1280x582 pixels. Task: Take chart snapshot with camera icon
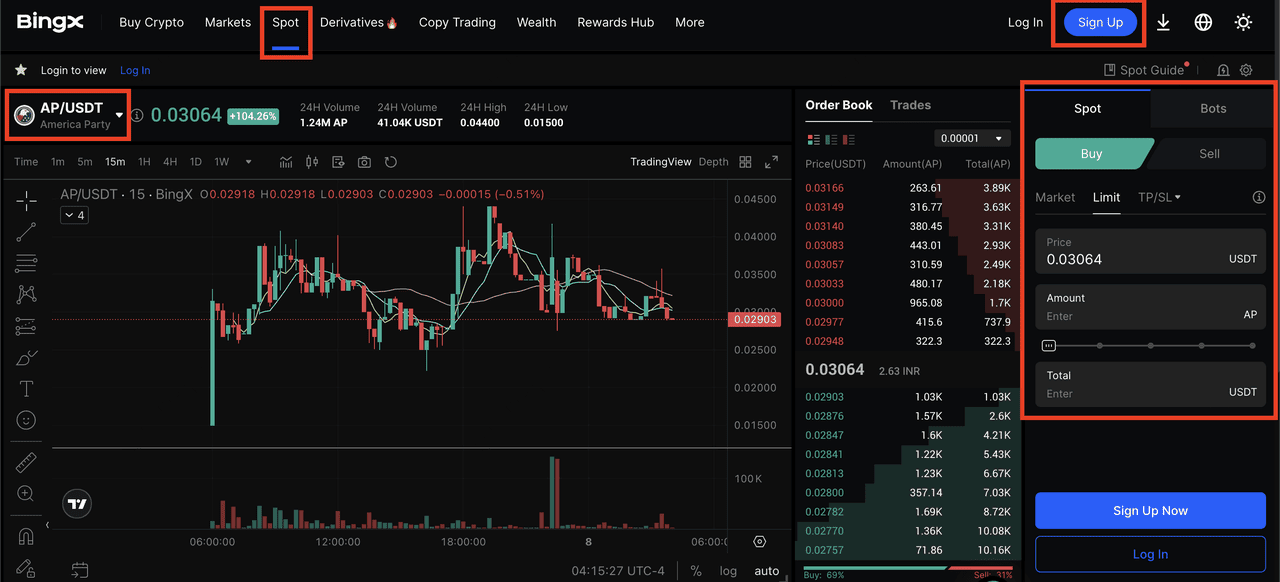coord(364,162)
